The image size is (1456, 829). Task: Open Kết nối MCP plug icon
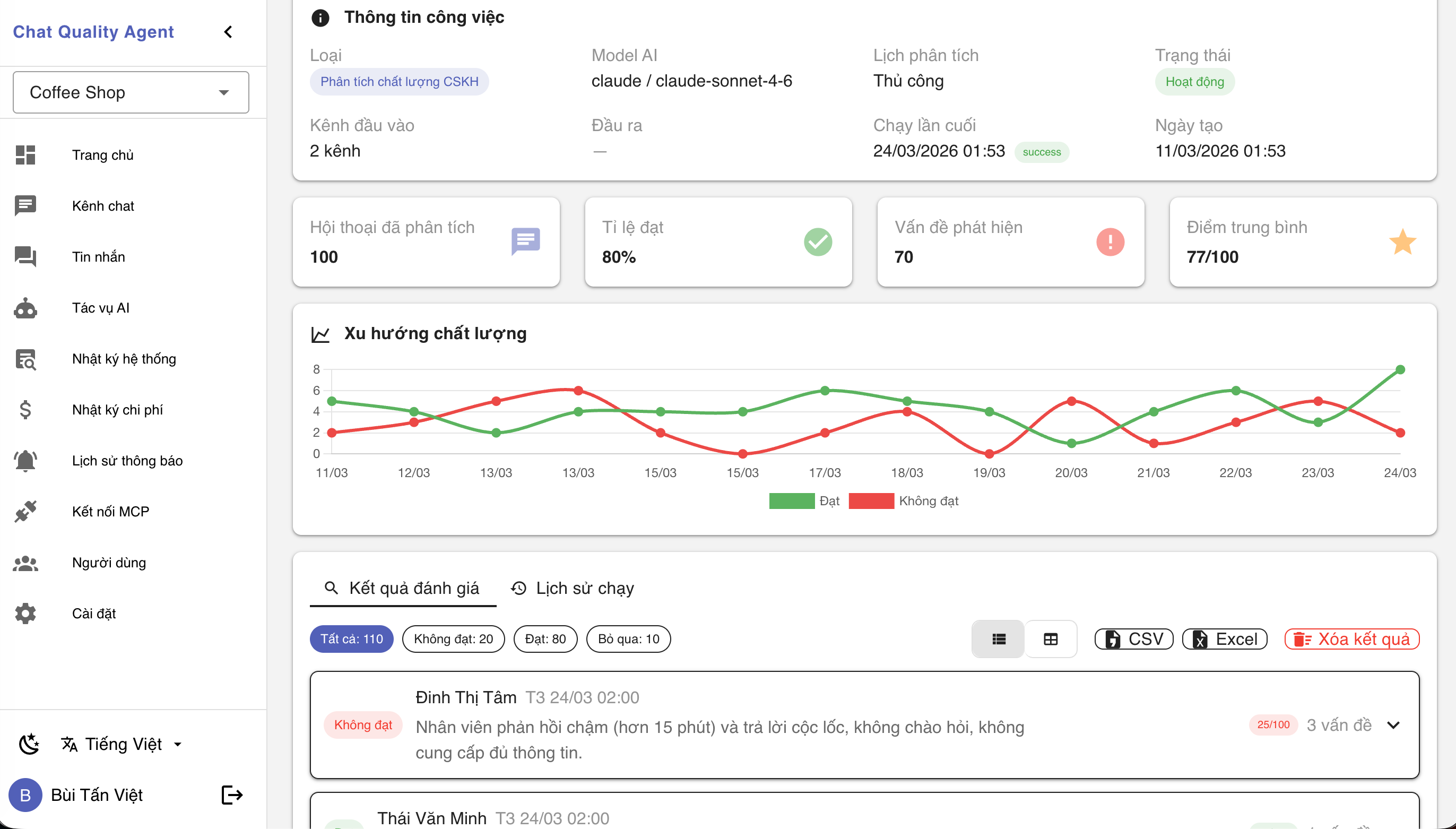pos(25,511)
